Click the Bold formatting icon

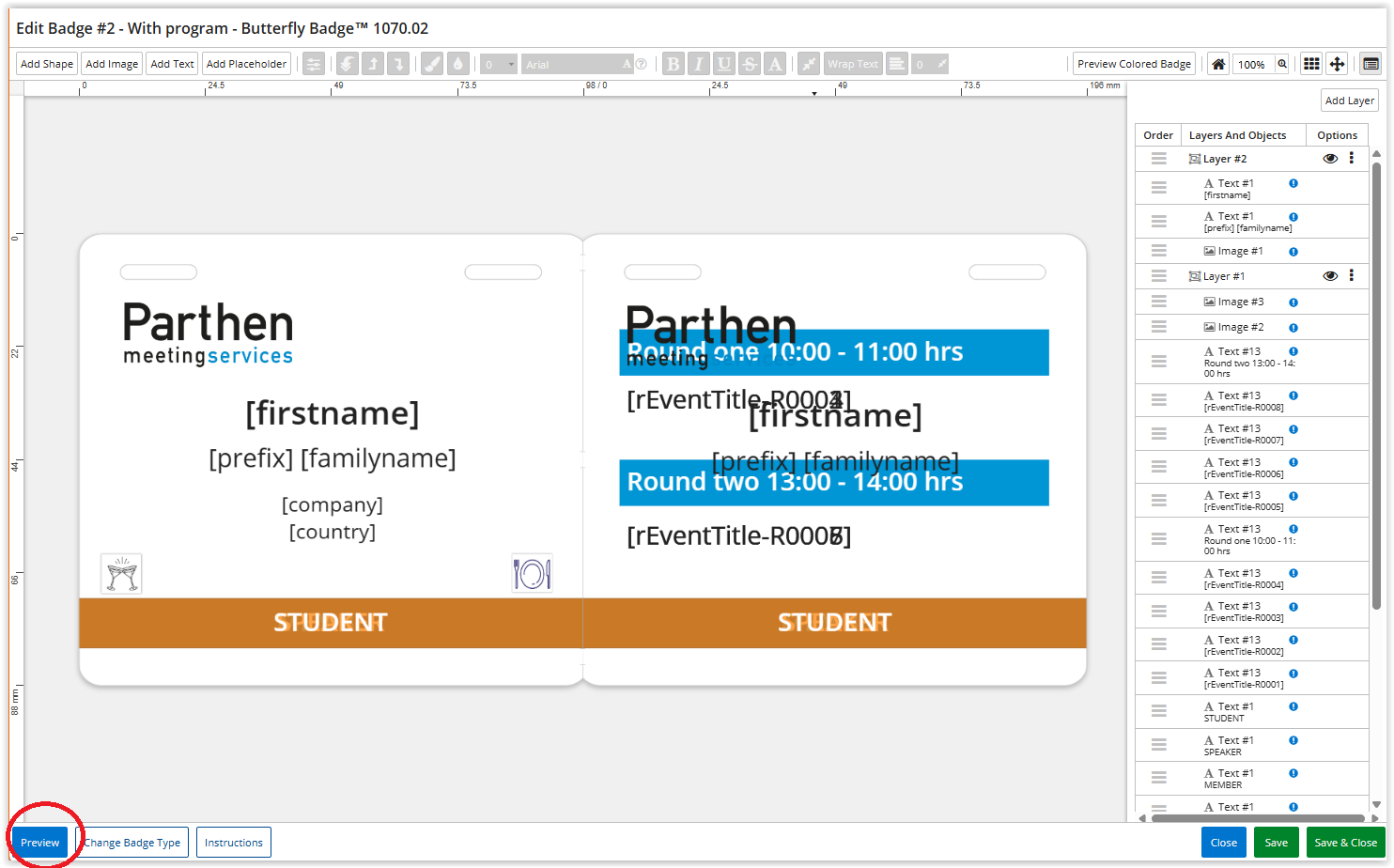673,64
